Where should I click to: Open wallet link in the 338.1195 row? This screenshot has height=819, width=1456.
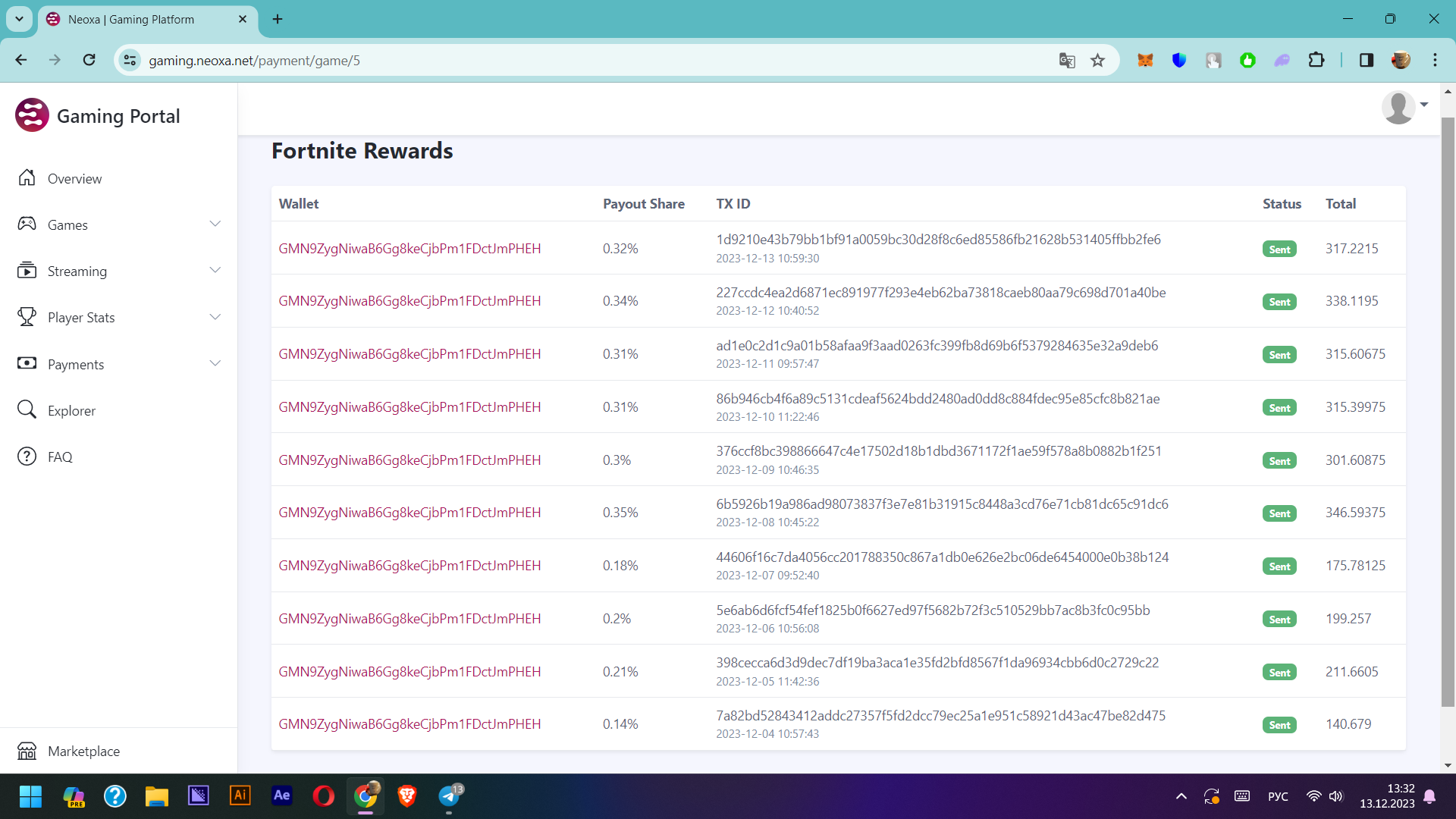[409, 301]
